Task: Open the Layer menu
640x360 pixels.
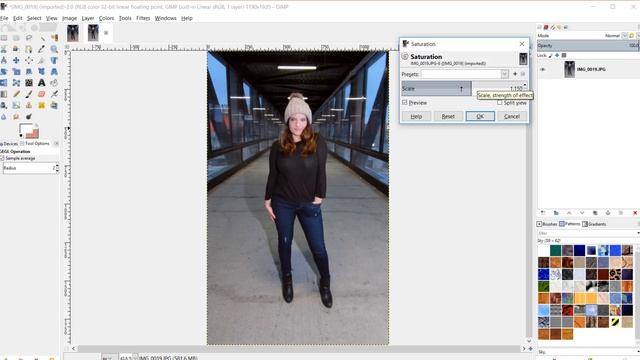Action: pos(88,18)
